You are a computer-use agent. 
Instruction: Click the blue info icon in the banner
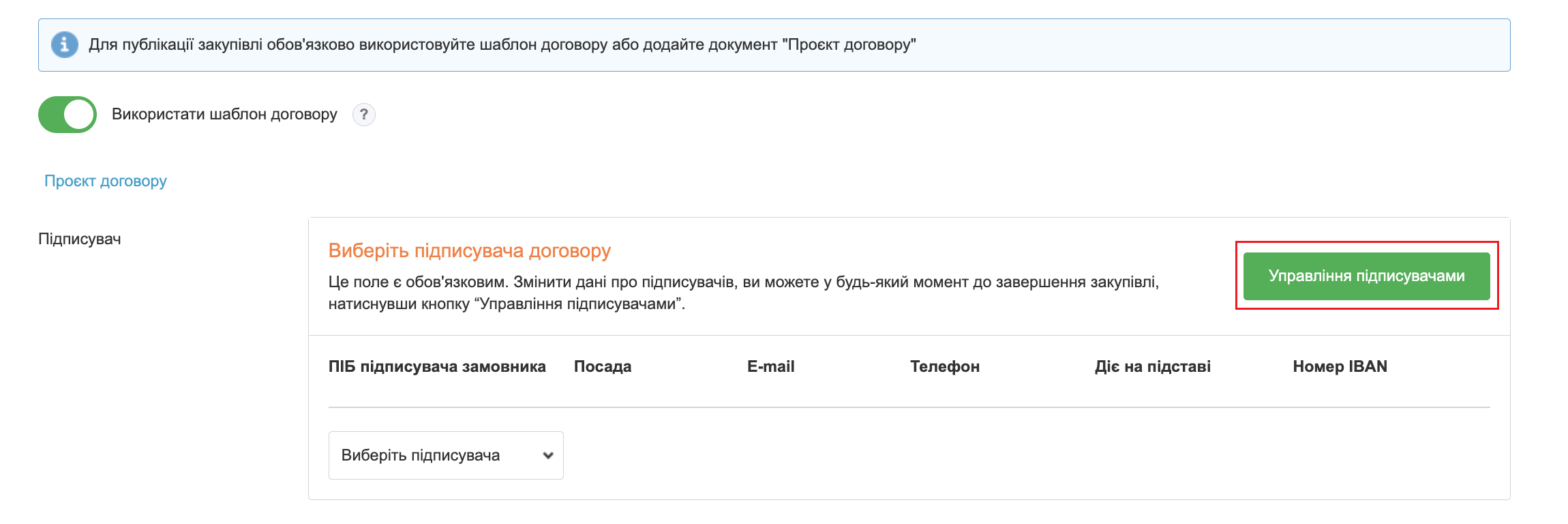point(65,45)
